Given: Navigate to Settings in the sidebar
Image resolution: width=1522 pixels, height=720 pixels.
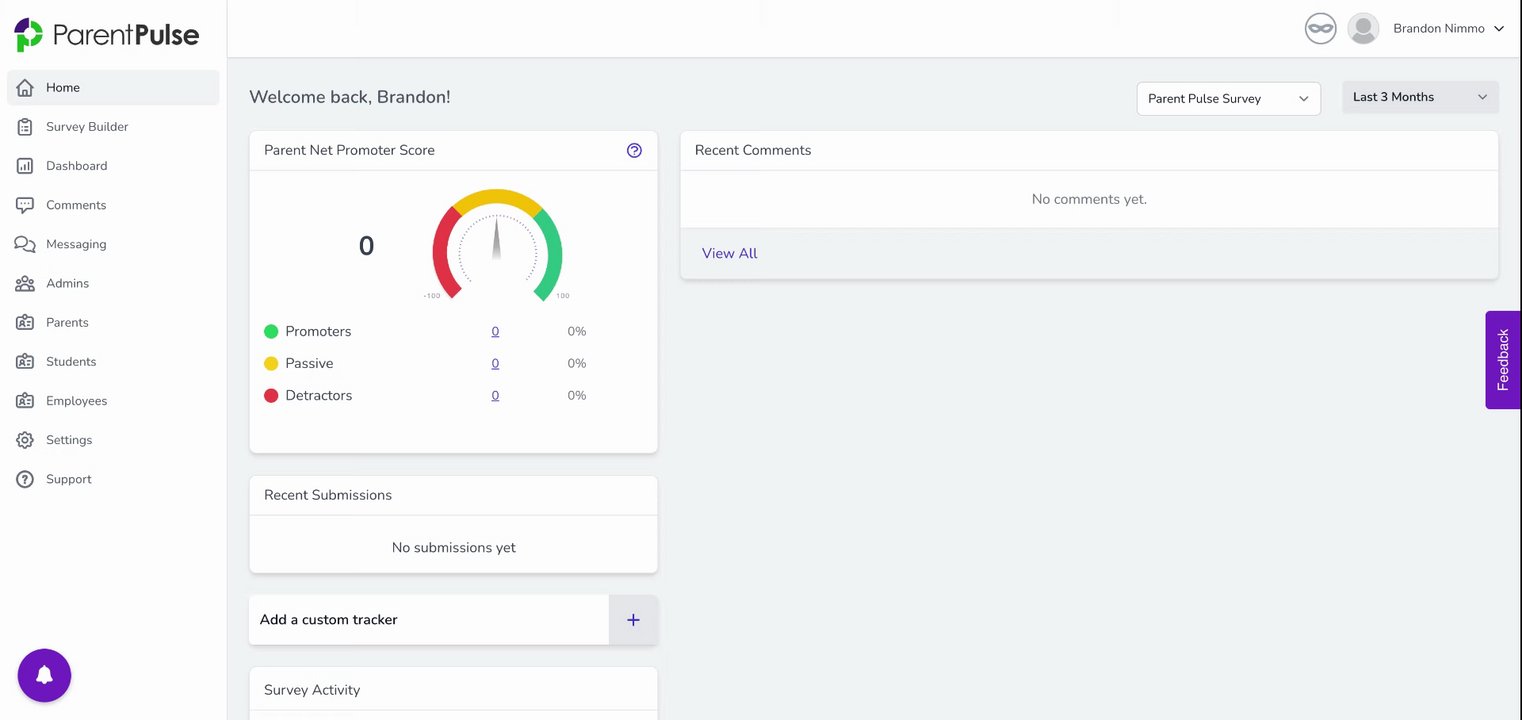Looking at the screenshot, I should 69,440.
